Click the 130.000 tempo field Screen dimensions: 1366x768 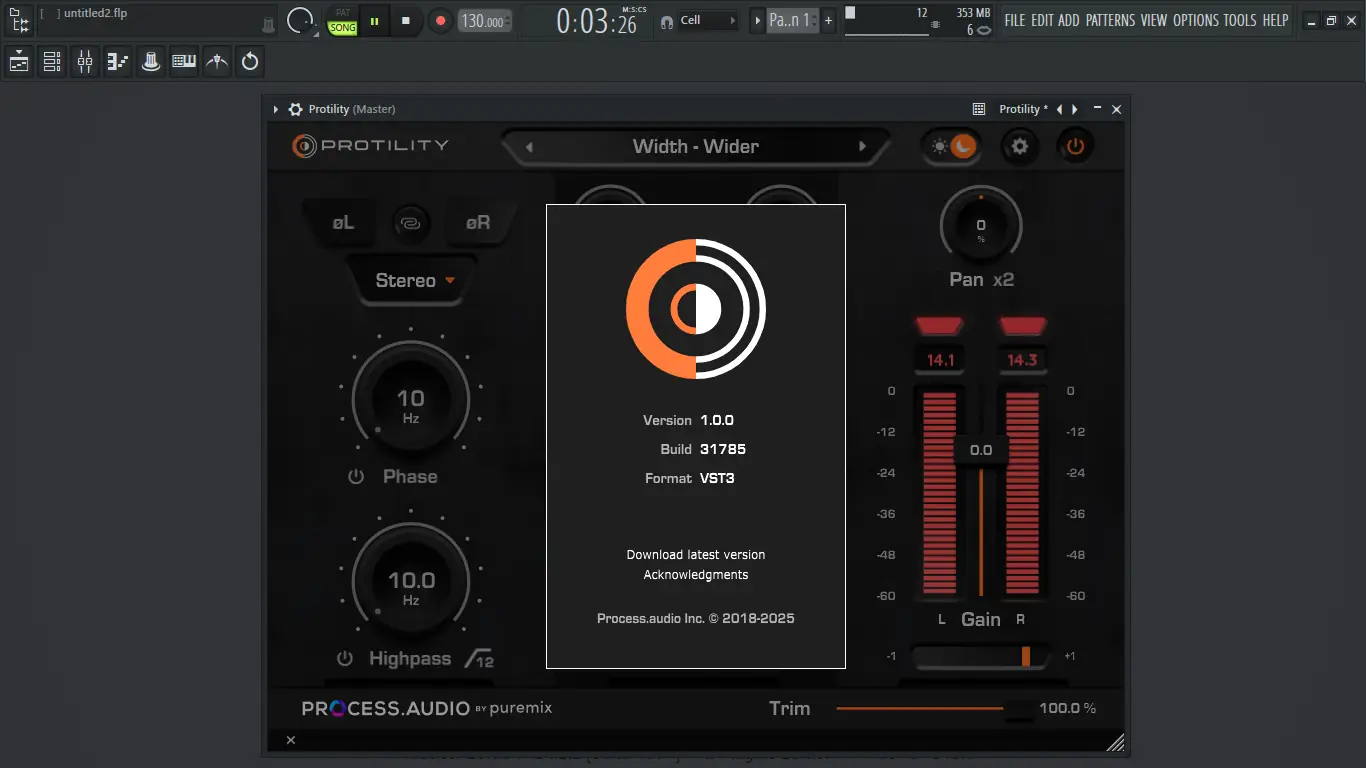(x=485, y=21)
